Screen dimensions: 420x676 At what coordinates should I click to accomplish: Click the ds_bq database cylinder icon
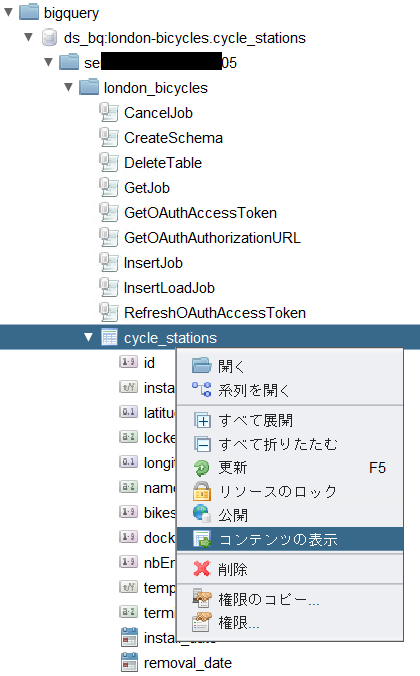(49, 38)
